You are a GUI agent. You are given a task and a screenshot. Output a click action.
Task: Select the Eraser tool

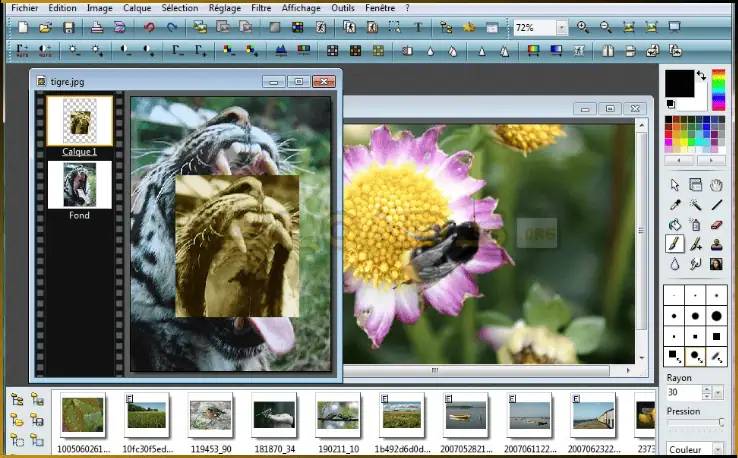716,225
